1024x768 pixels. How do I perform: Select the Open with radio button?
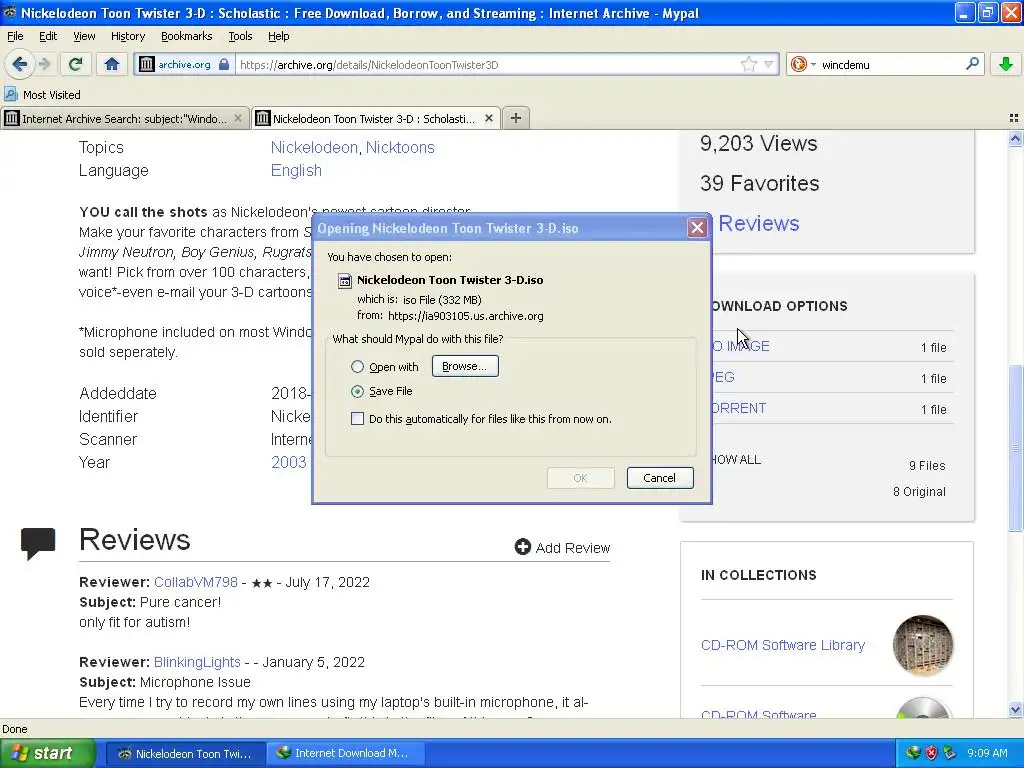tap(357, 366)
